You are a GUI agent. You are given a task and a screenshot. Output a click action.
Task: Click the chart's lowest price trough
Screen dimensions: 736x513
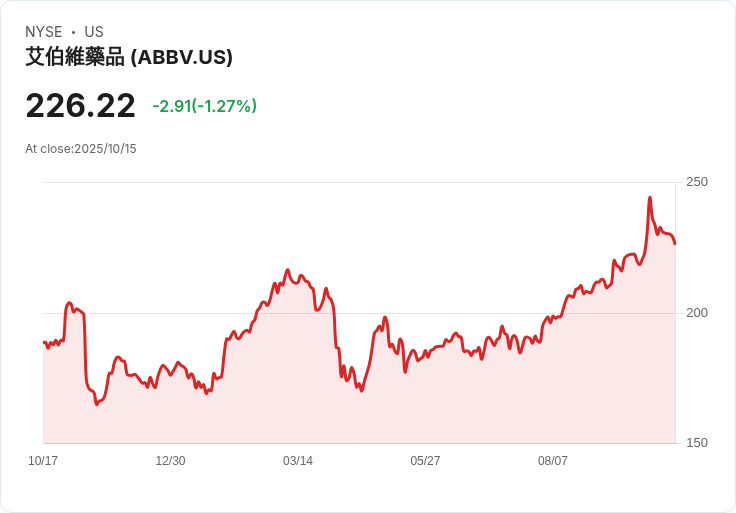point(97,404)
